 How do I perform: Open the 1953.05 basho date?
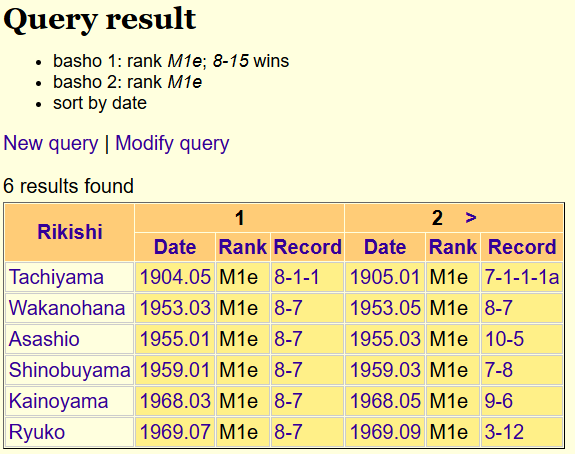tap(385, 308)
